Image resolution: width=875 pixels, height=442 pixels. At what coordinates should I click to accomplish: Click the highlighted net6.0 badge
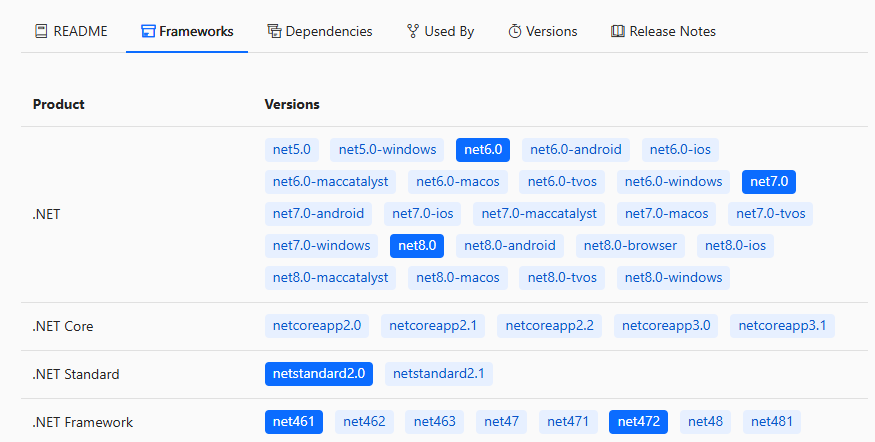pyautogui.click(x=483, y=150)
